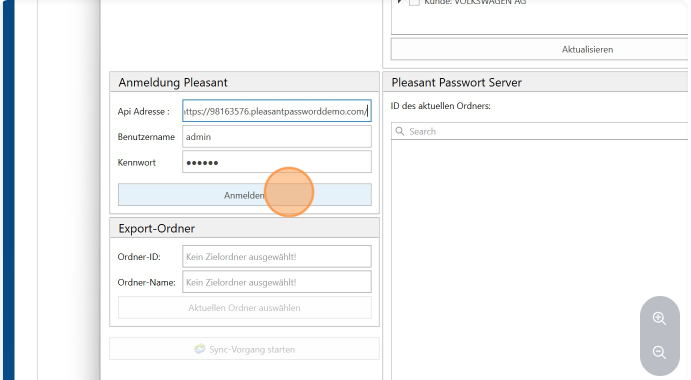
Task: Click the Export-Ordner panel header
Action: pyautogui.click(x=245, y=228)
